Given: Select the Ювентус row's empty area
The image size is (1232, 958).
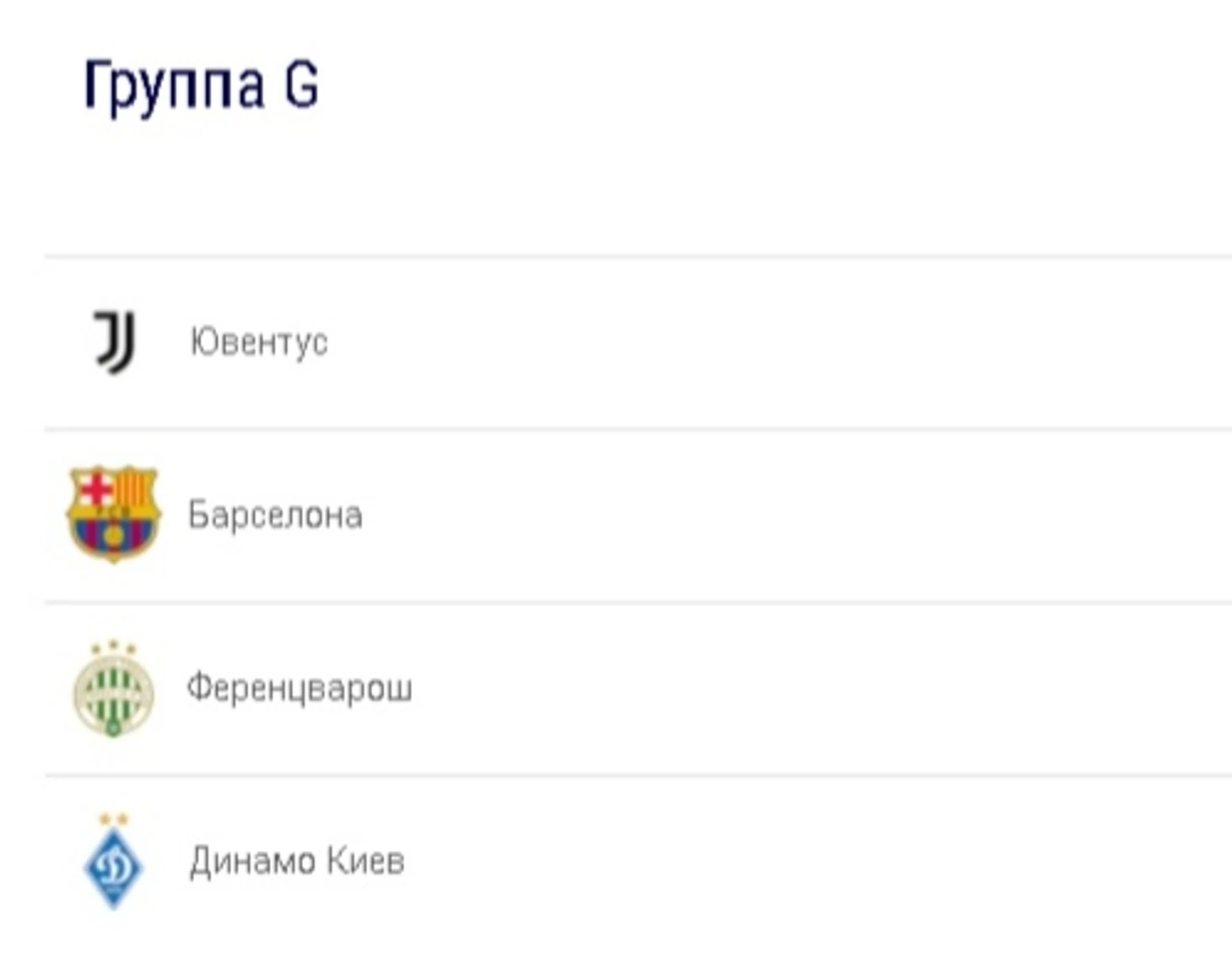Looking at the screenshot, I should point(776,343).
